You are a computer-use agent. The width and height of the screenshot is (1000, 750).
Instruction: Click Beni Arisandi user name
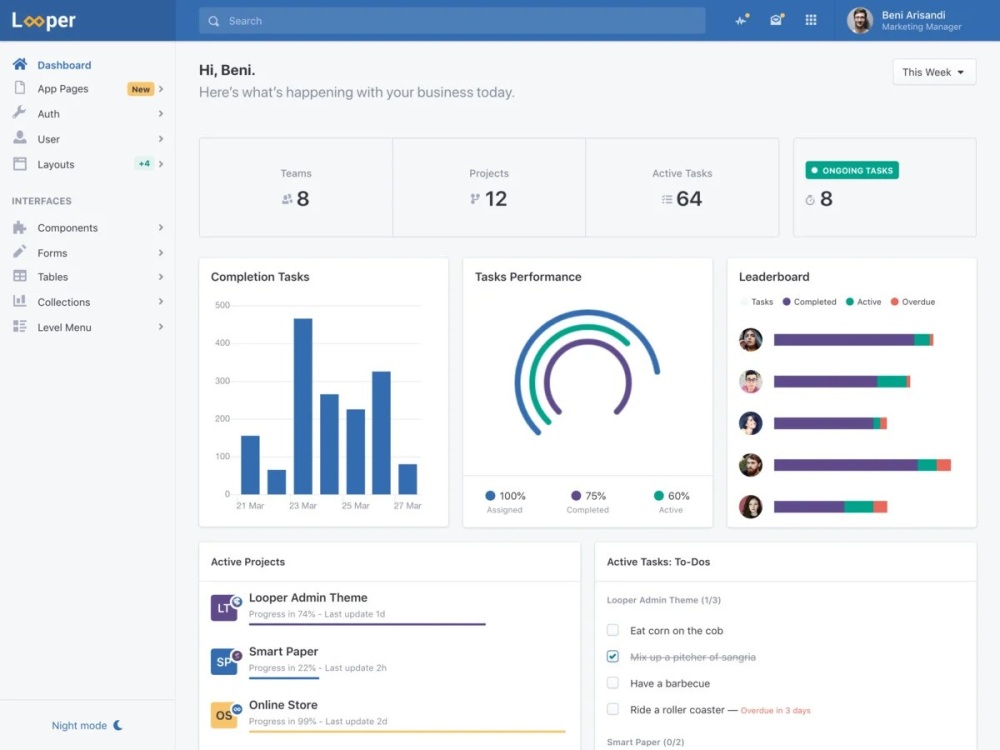coord(913,15)
